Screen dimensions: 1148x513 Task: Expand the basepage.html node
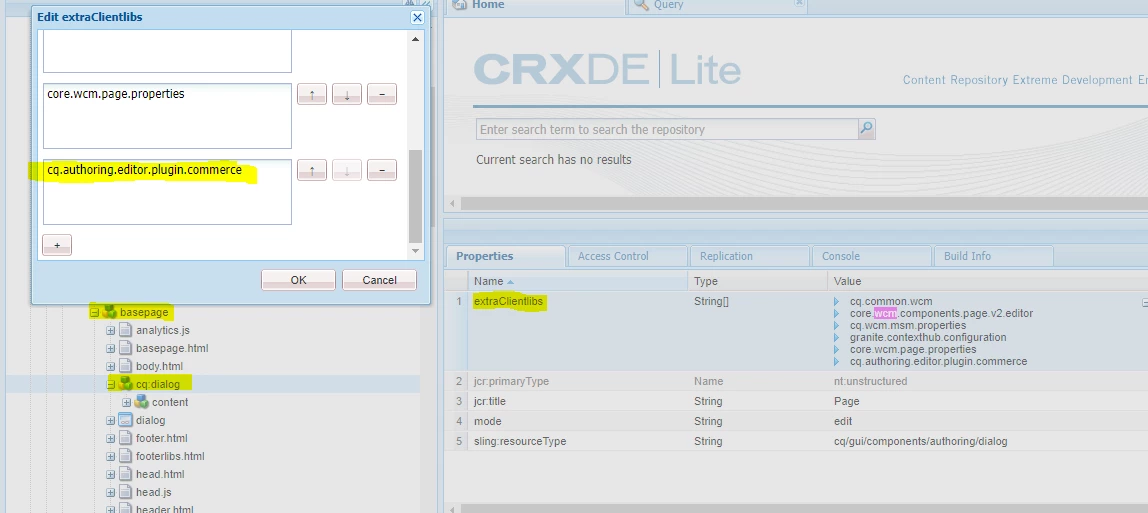[111, 348]
